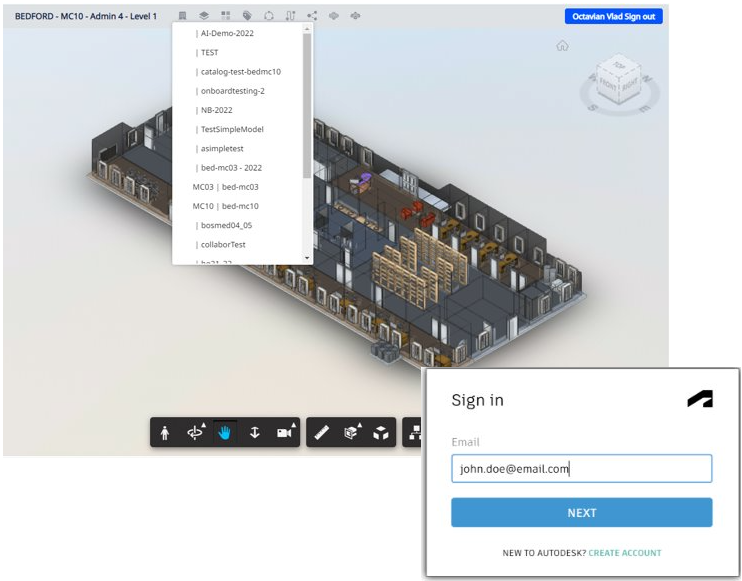This screenshot has height=581, width=742.
Task: Click the RIGHT face of the view cube
Action: point(630,84)
